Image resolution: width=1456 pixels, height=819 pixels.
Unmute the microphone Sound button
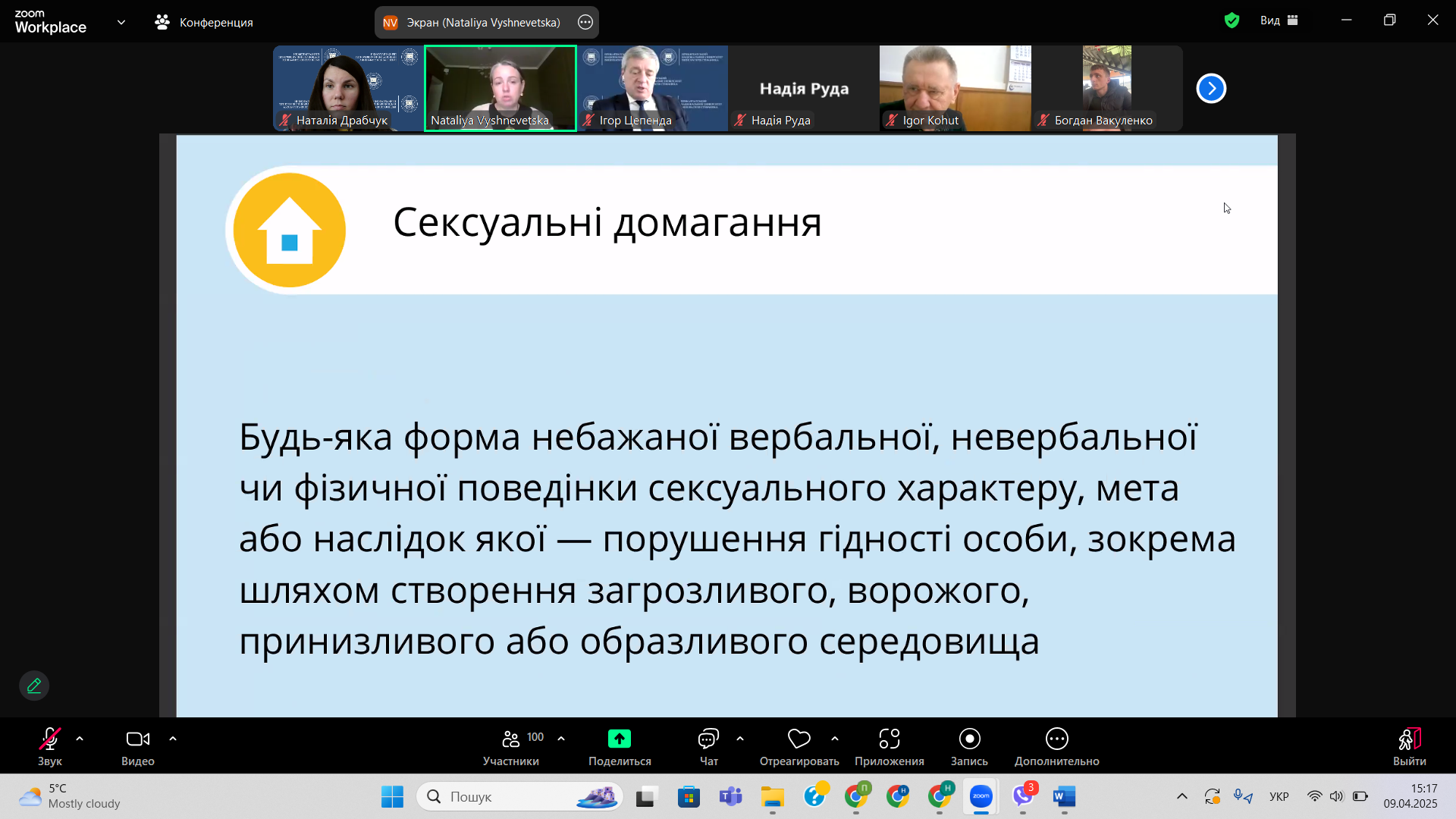[x=50, y=739]
